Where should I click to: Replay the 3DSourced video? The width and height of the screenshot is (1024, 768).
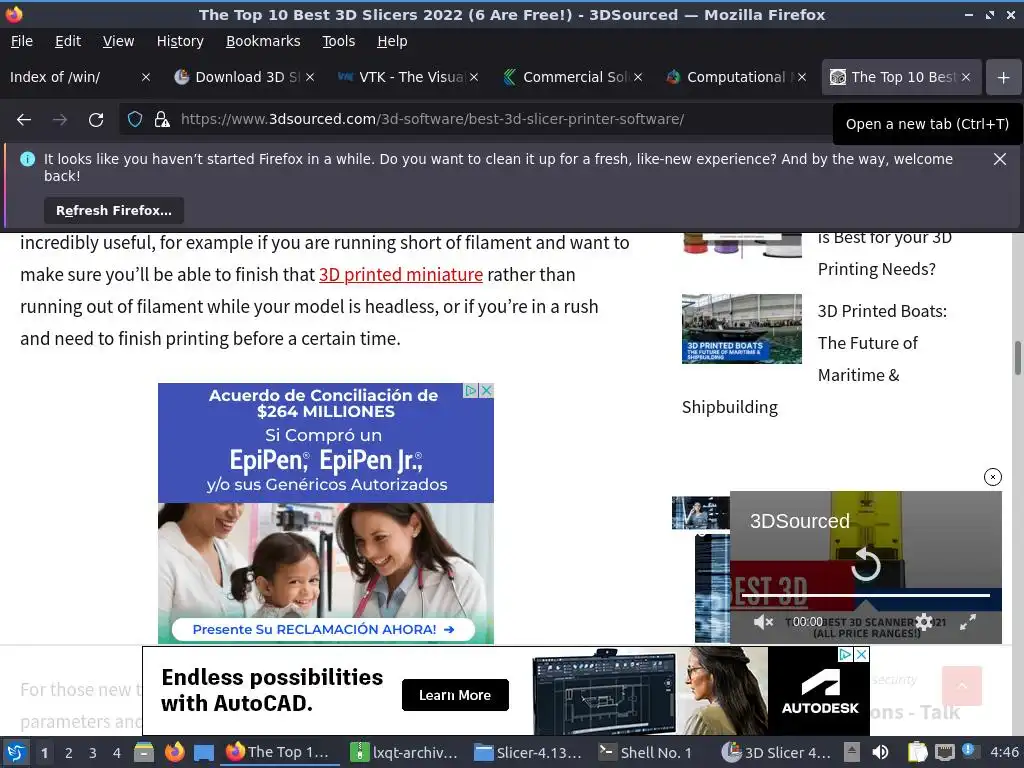(866, 565)
